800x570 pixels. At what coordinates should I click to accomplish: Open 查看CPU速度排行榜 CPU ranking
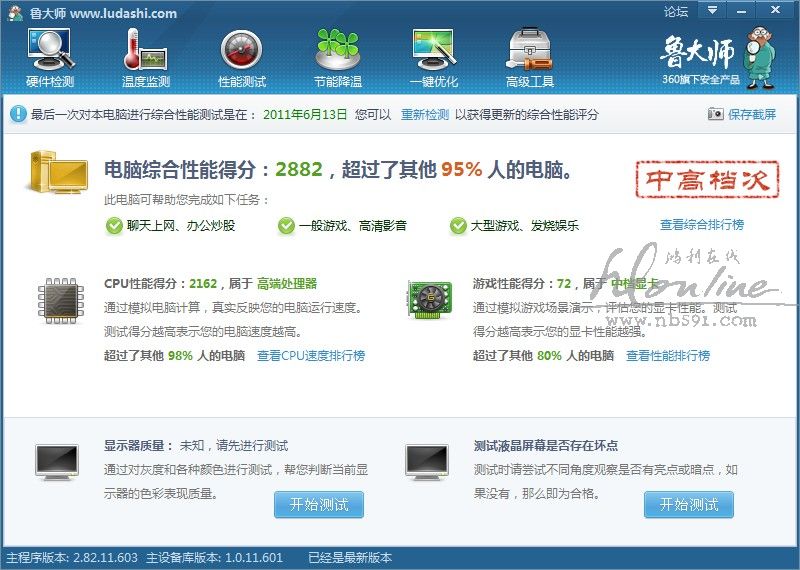[311, 356]
